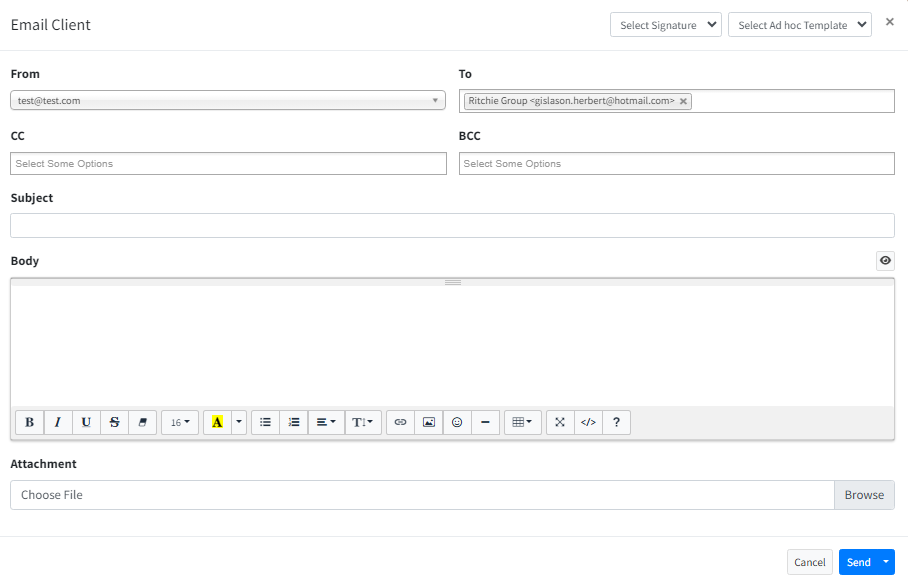Toggle bold formatting in the body editor
This screenshot has width=908, height=582.
(29, 423)
